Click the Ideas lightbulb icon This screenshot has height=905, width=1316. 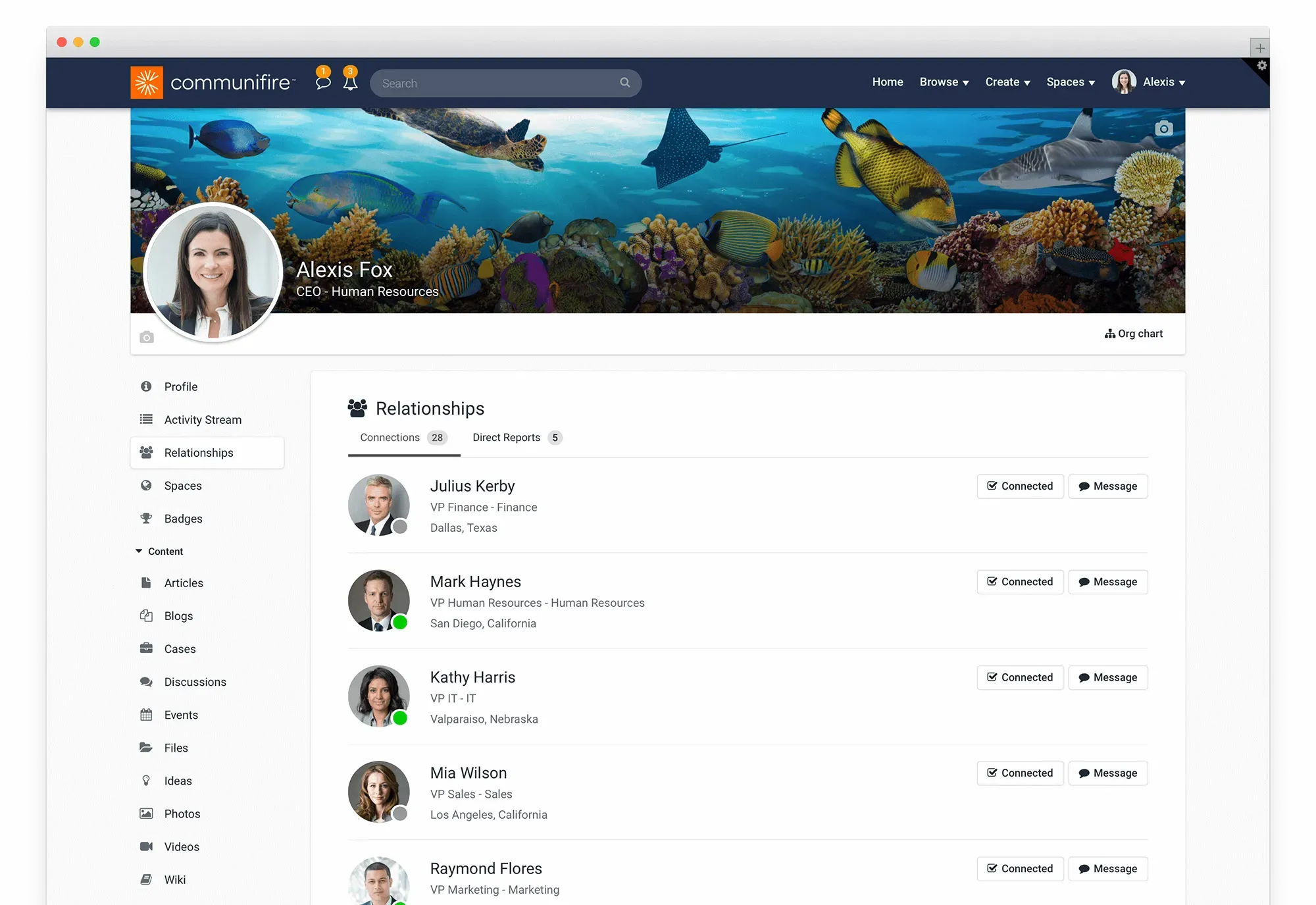point(146,780)
